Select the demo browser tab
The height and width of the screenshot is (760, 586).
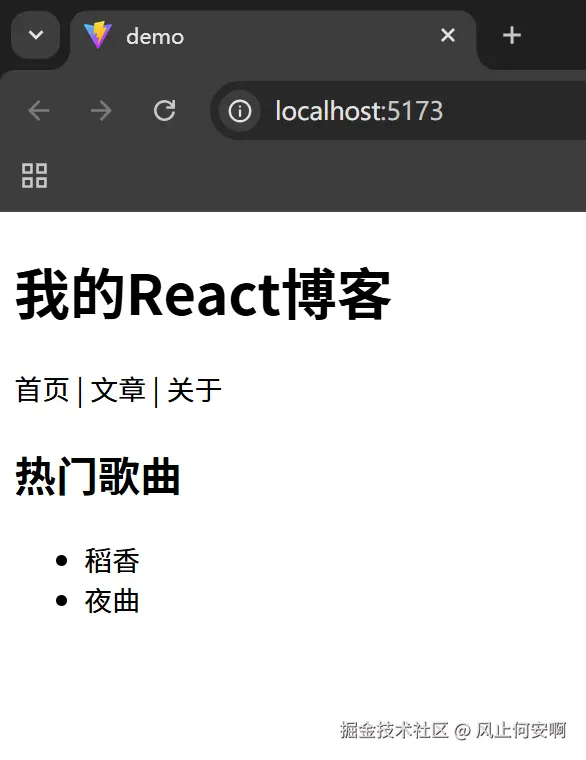pos(273,36)
